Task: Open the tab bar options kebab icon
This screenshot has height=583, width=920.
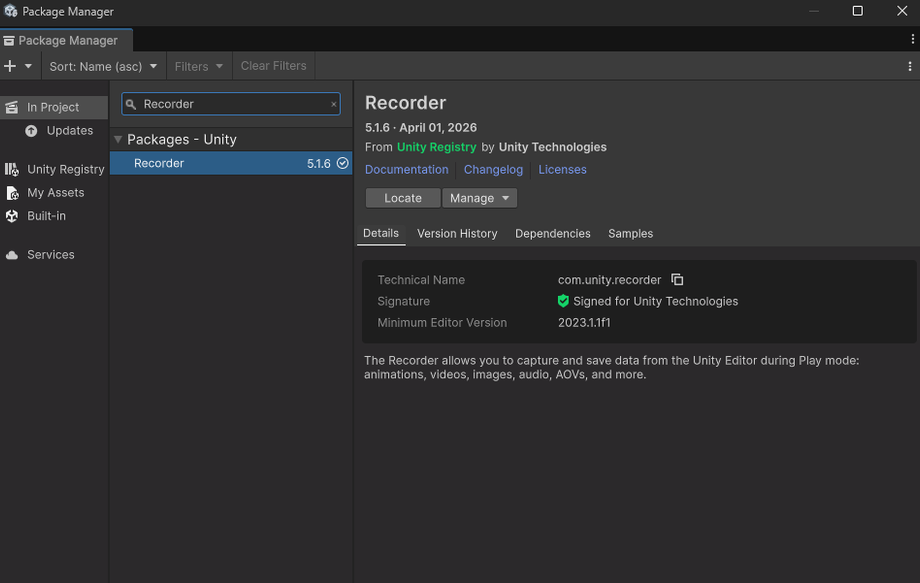Action: point(912,39)
